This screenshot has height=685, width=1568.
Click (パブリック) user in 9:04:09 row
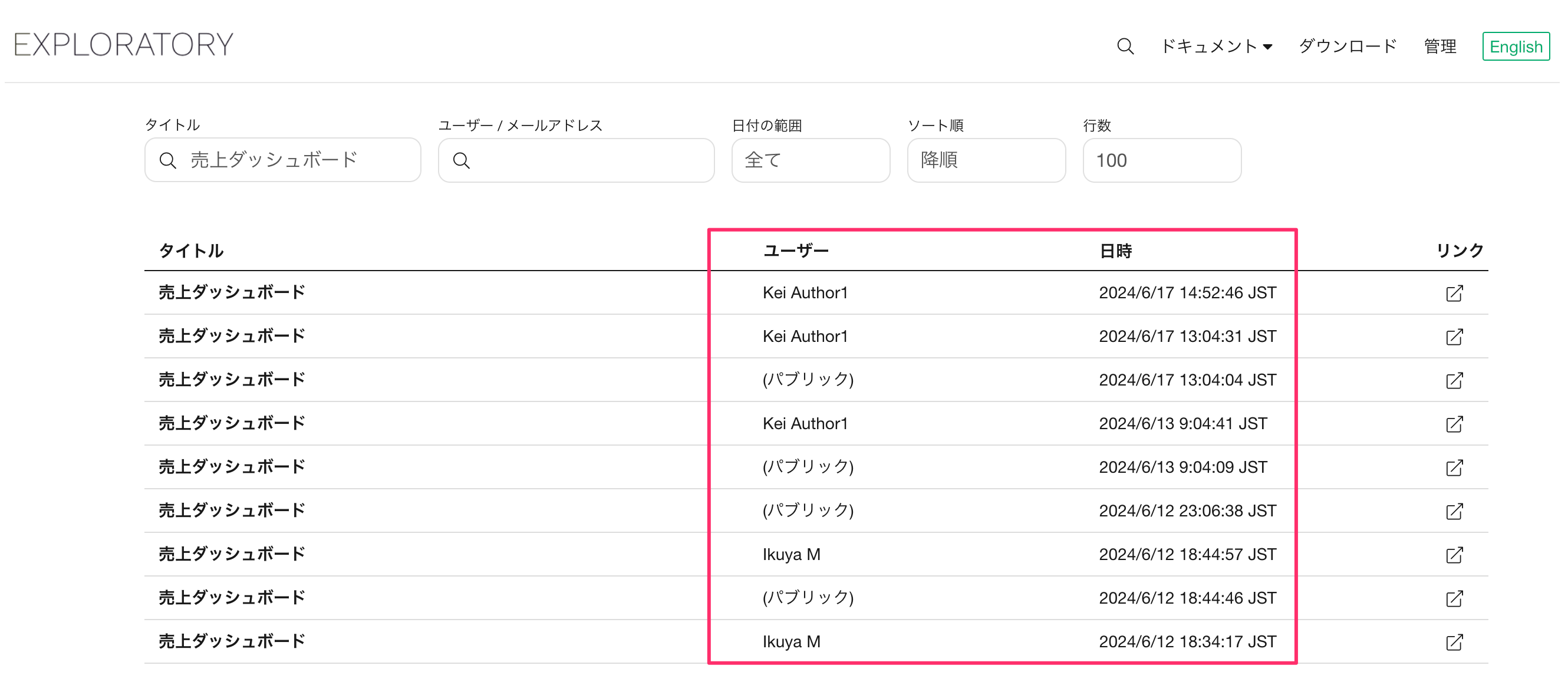coord(808,467)
